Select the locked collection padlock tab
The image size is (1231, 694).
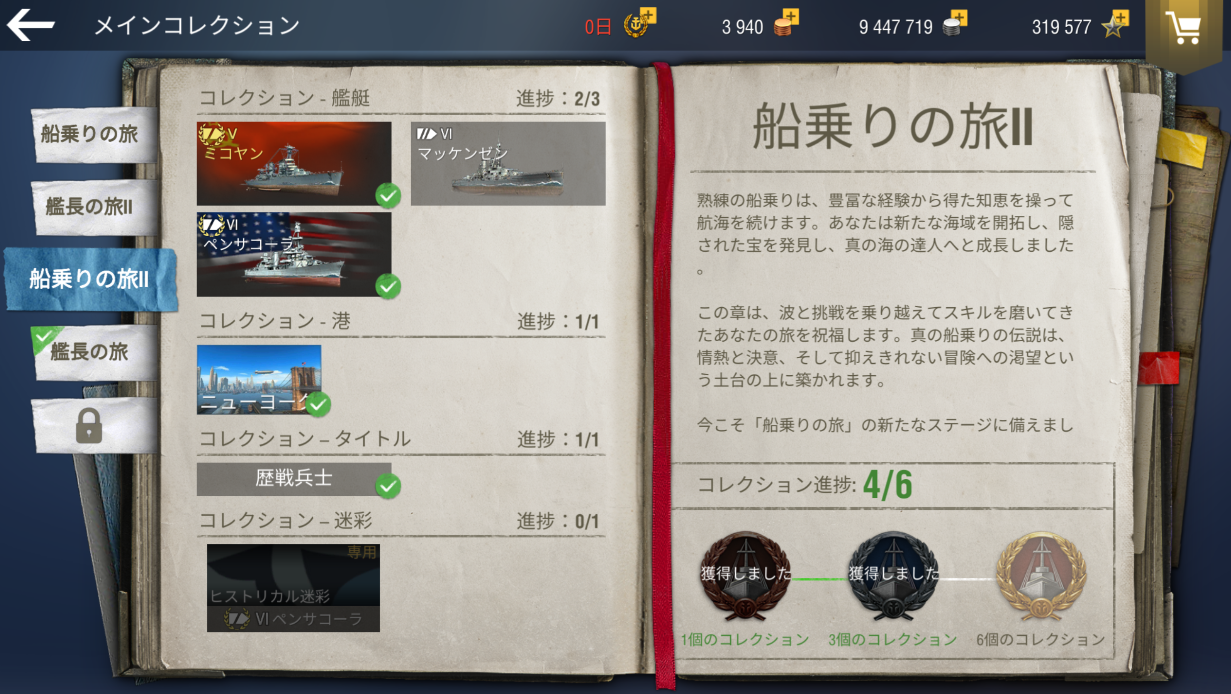89,426
